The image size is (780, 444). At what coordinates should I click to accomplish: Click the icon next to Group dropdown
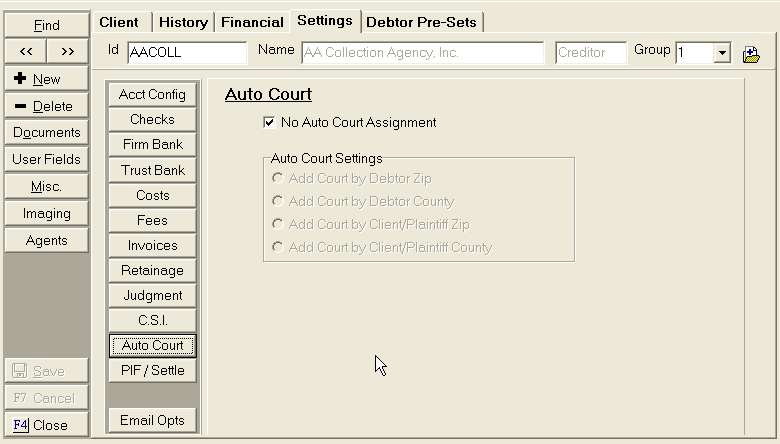coord(751,54)
